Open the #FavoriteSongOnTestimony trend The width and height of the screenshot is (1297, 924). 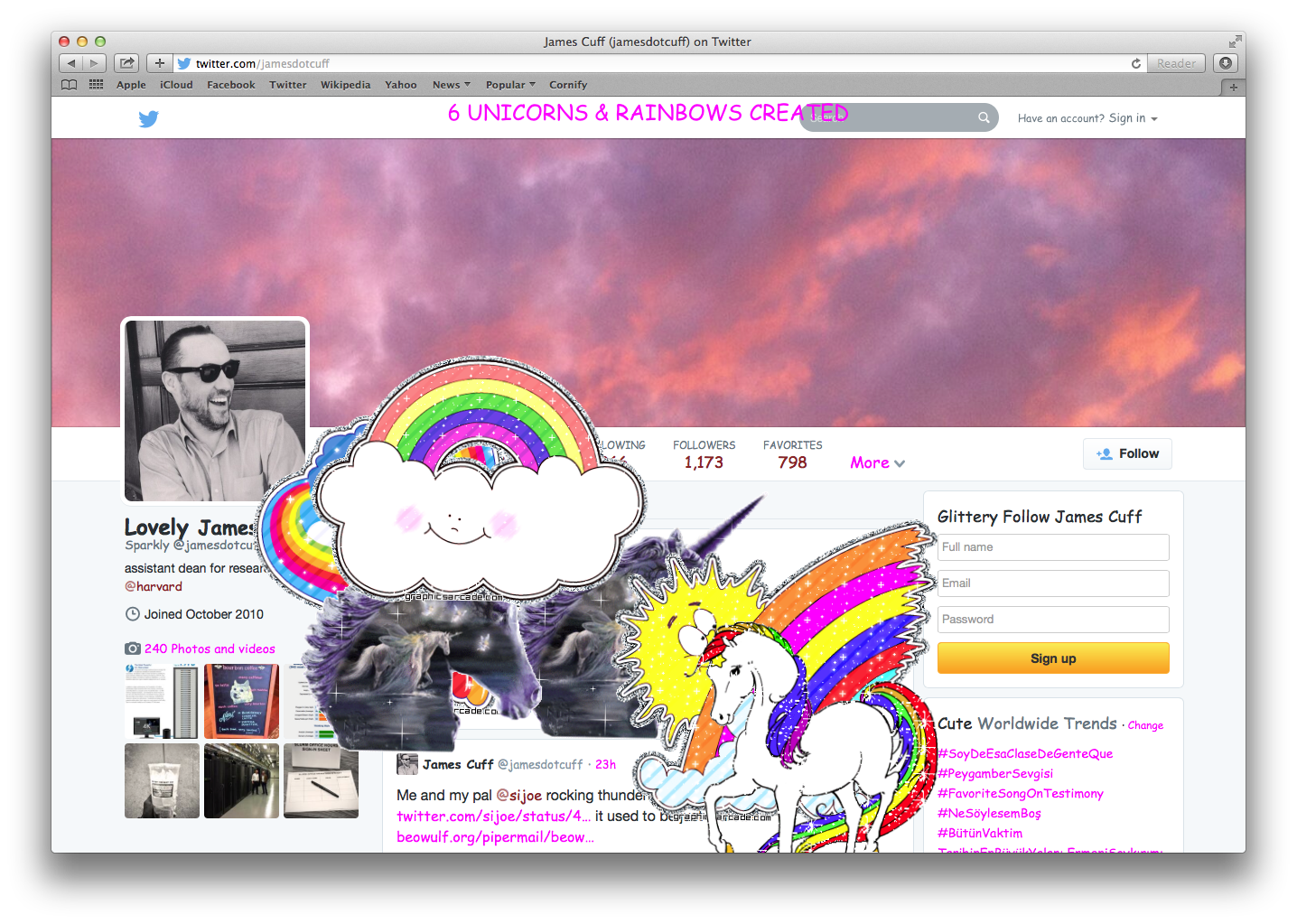point(1021,793)
